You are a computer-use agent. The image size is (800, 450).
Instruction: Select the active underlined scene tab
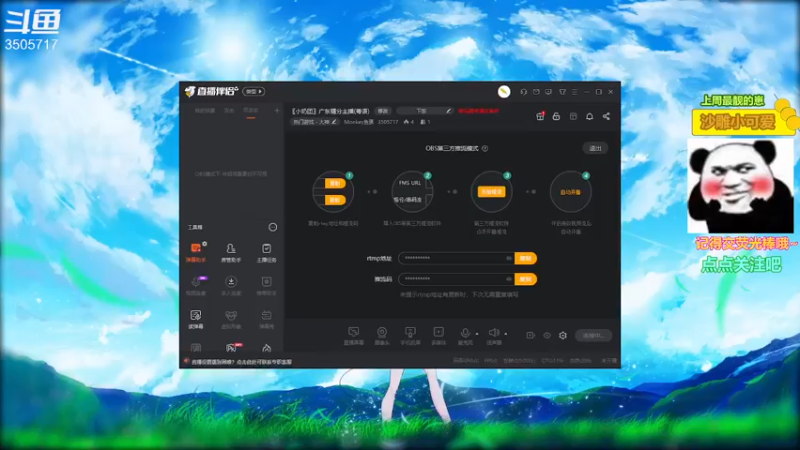(x=251, y=111)
